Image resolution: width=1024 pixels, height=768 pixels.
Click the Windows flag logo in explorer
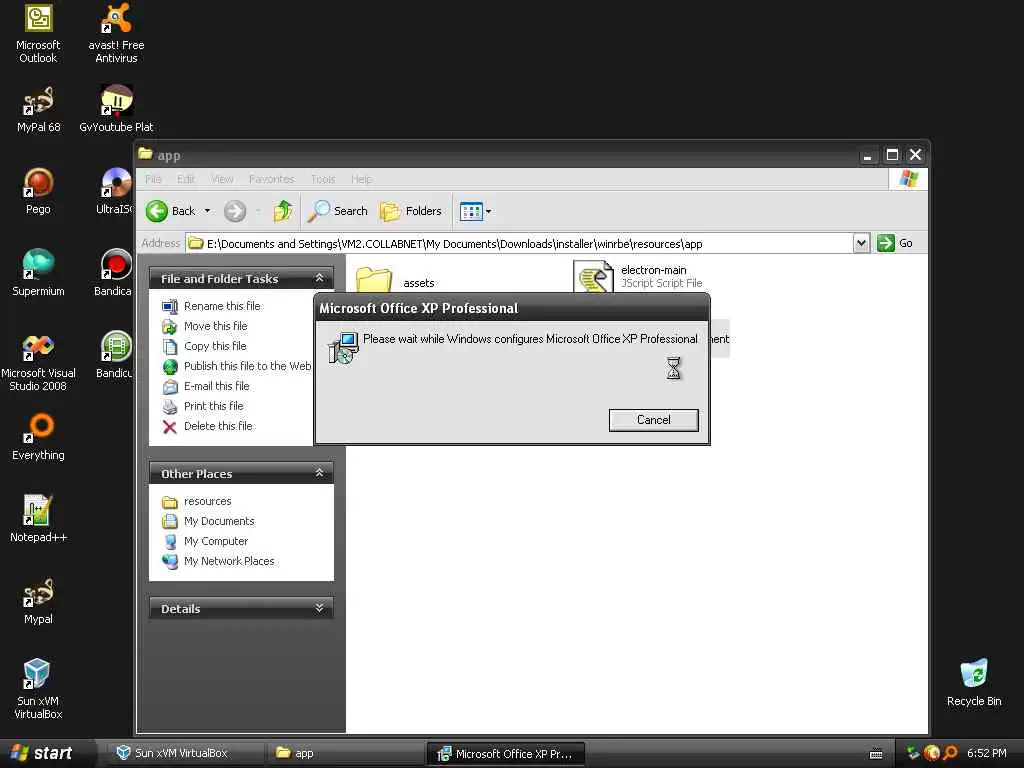(908, 179)
